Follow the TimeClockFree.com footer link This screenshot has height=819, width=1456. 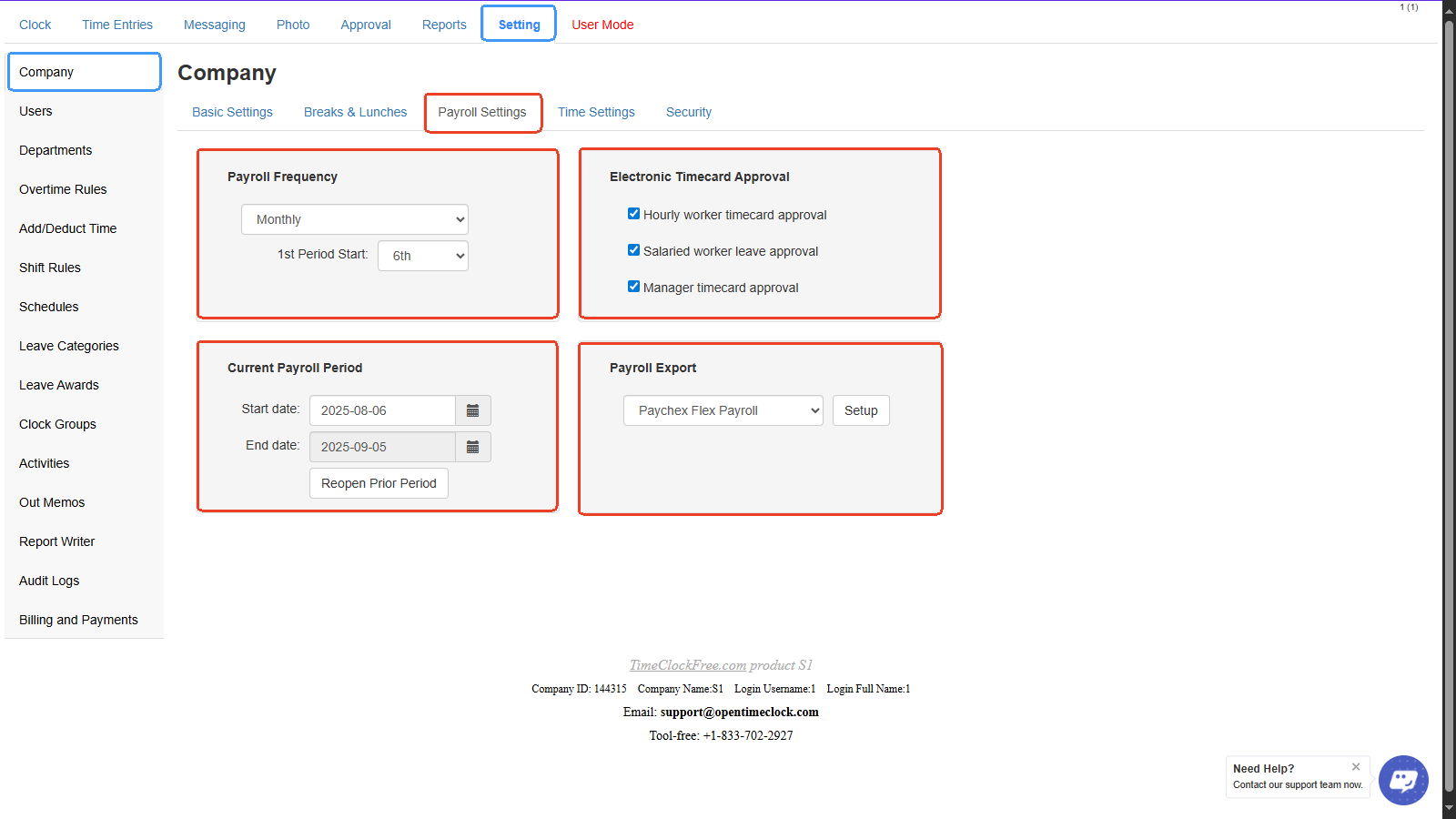pyautogui.click(x=687, y=665)
